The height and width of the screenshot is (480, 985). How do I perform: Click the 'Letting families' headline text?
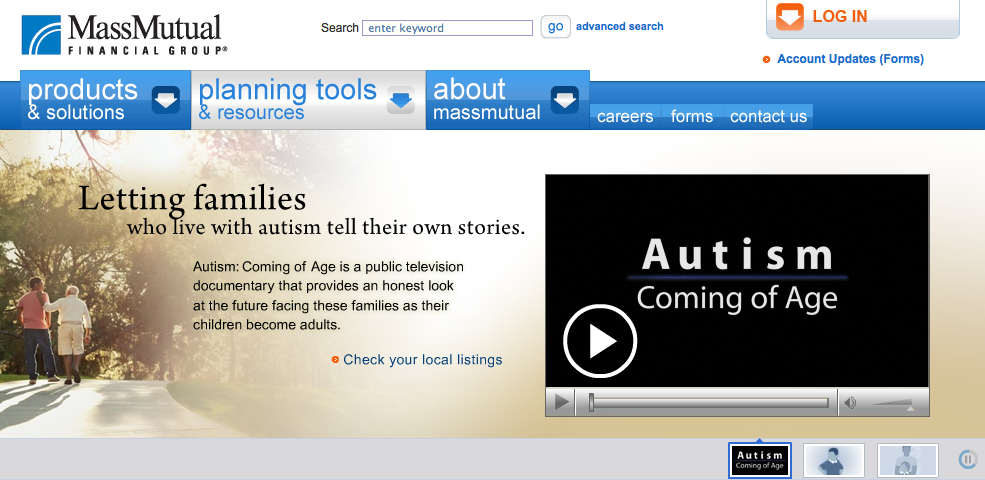click(x=192, y=199)
